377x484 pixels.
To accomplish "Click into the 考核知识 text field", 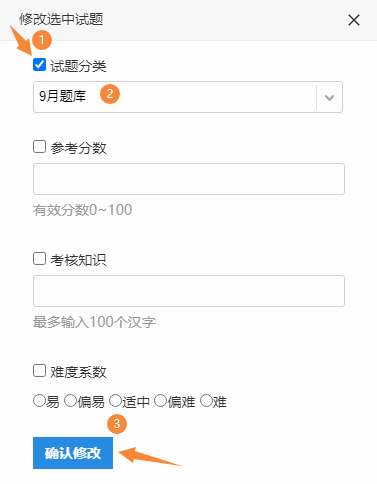I will pos(189,291).
